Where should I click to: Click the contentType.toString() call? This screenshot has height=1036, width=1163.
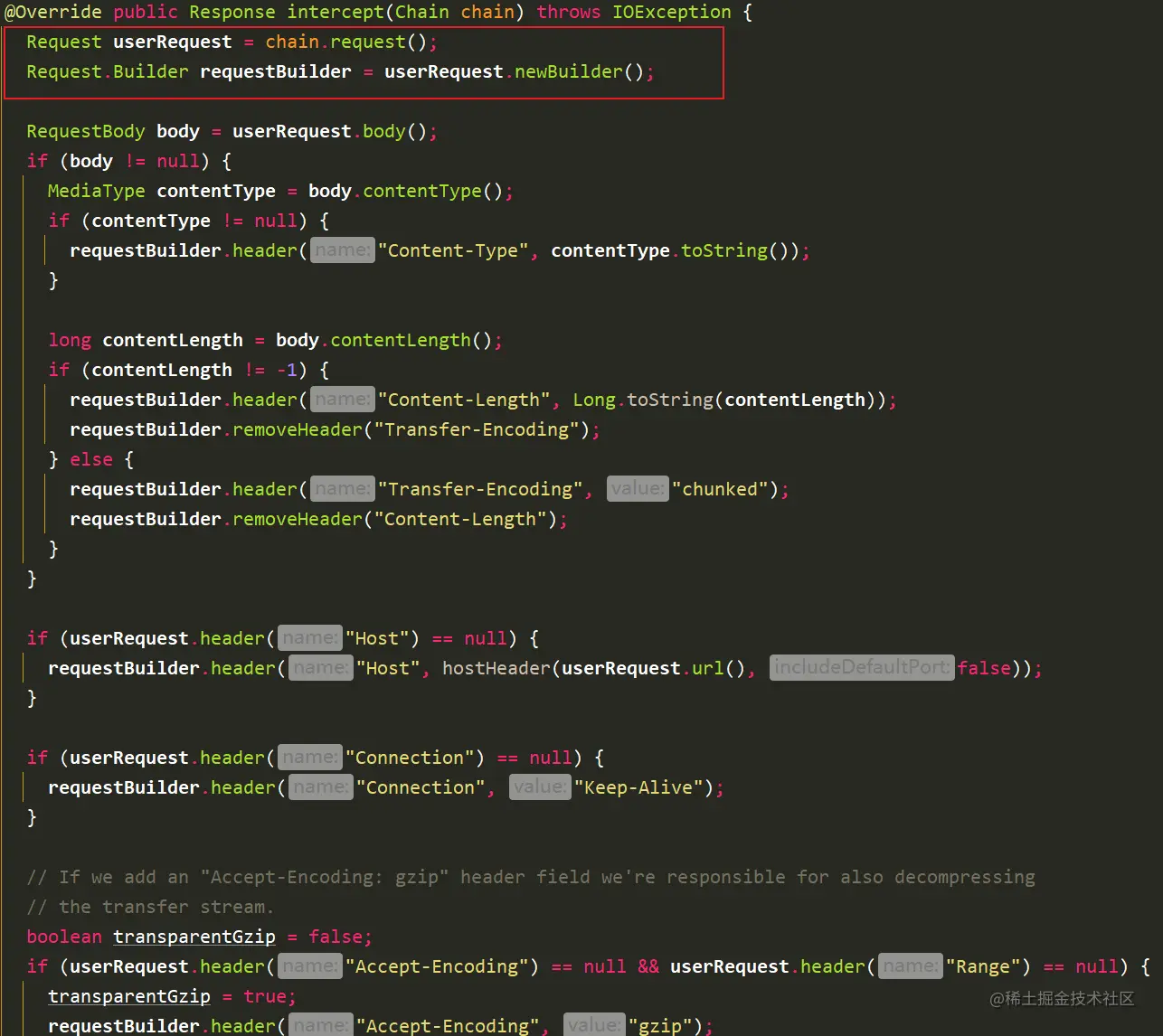(x=675, y=250)
